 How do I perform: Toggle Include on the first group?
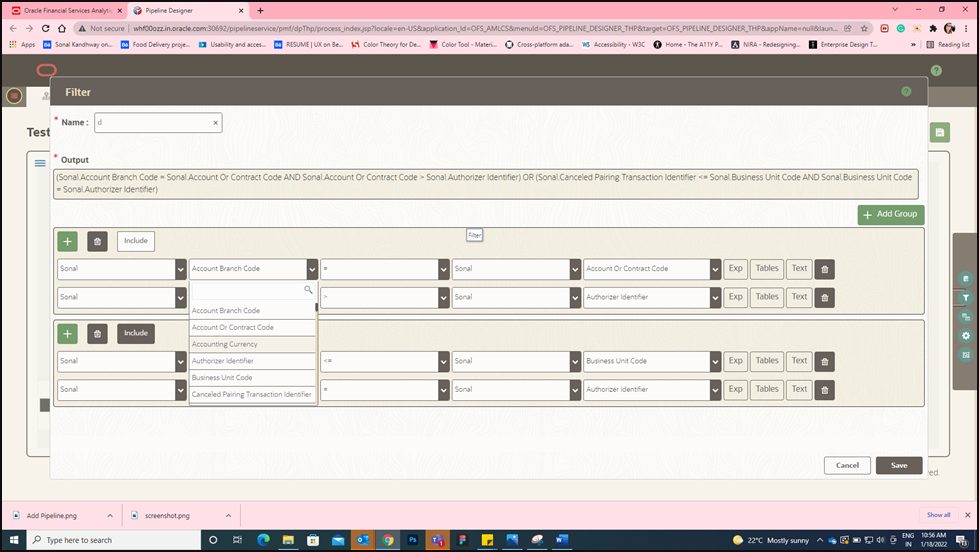point(136,241)
